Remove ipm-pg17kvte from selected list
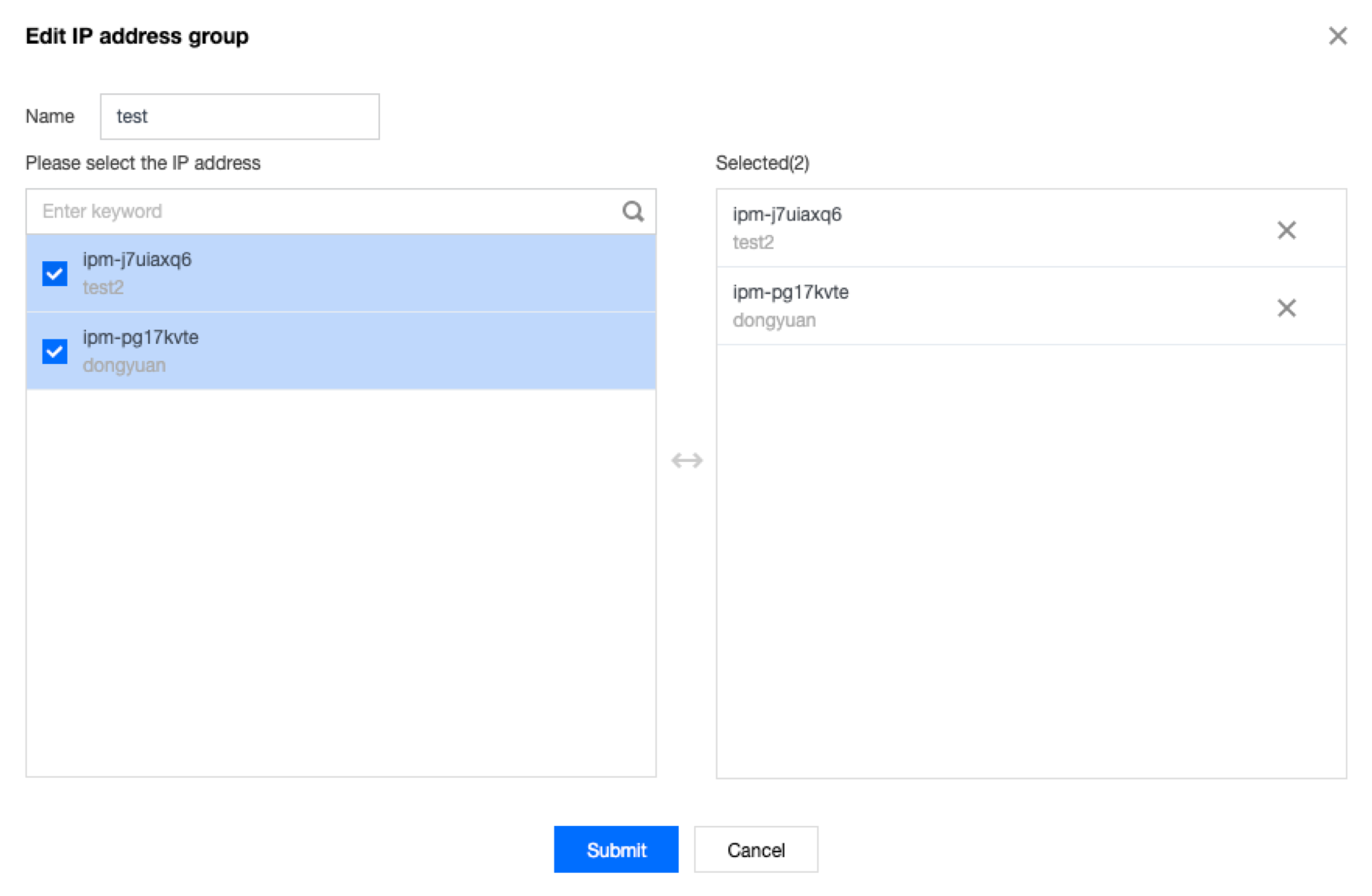Image resolution: width=1372 pixels, height=896 pixels. click(1286, 308)
